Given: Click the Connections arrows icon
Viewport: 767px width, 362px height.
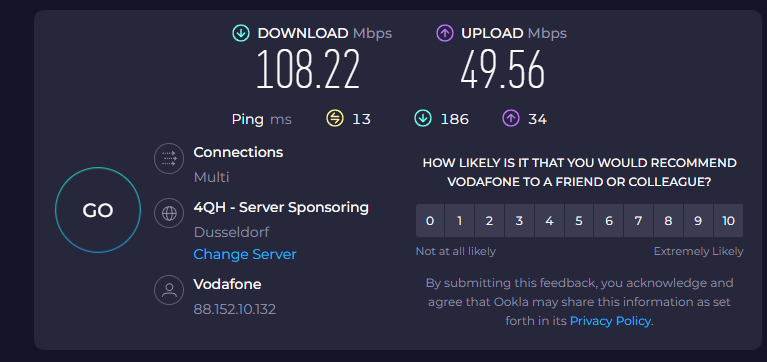Looking at the screenshot, I should coord(169,159).
